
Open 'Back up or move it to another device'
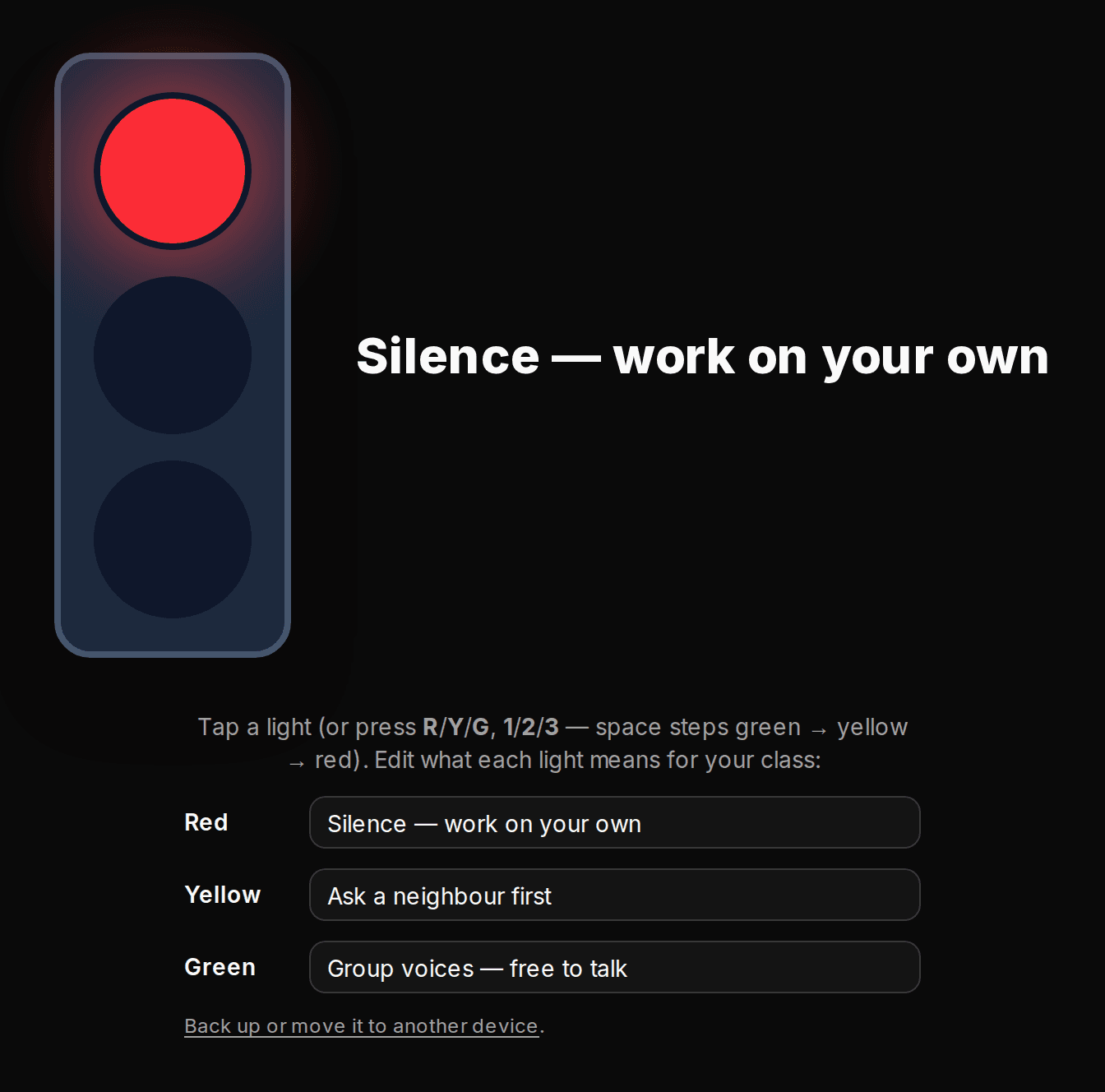tap(362, 1026)
